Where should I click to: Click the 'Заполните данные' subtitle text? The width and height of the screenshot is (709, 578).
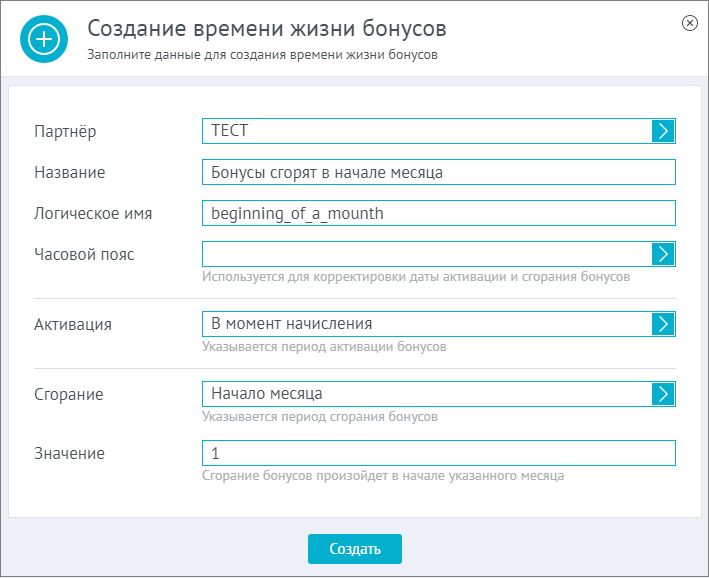pos(262,55)
